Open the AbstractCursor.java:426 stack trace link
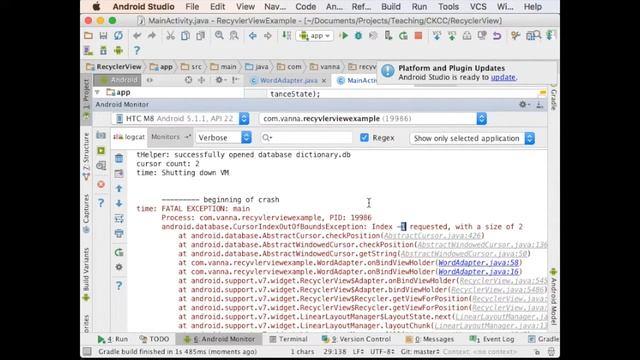 (x=432, y=236)
